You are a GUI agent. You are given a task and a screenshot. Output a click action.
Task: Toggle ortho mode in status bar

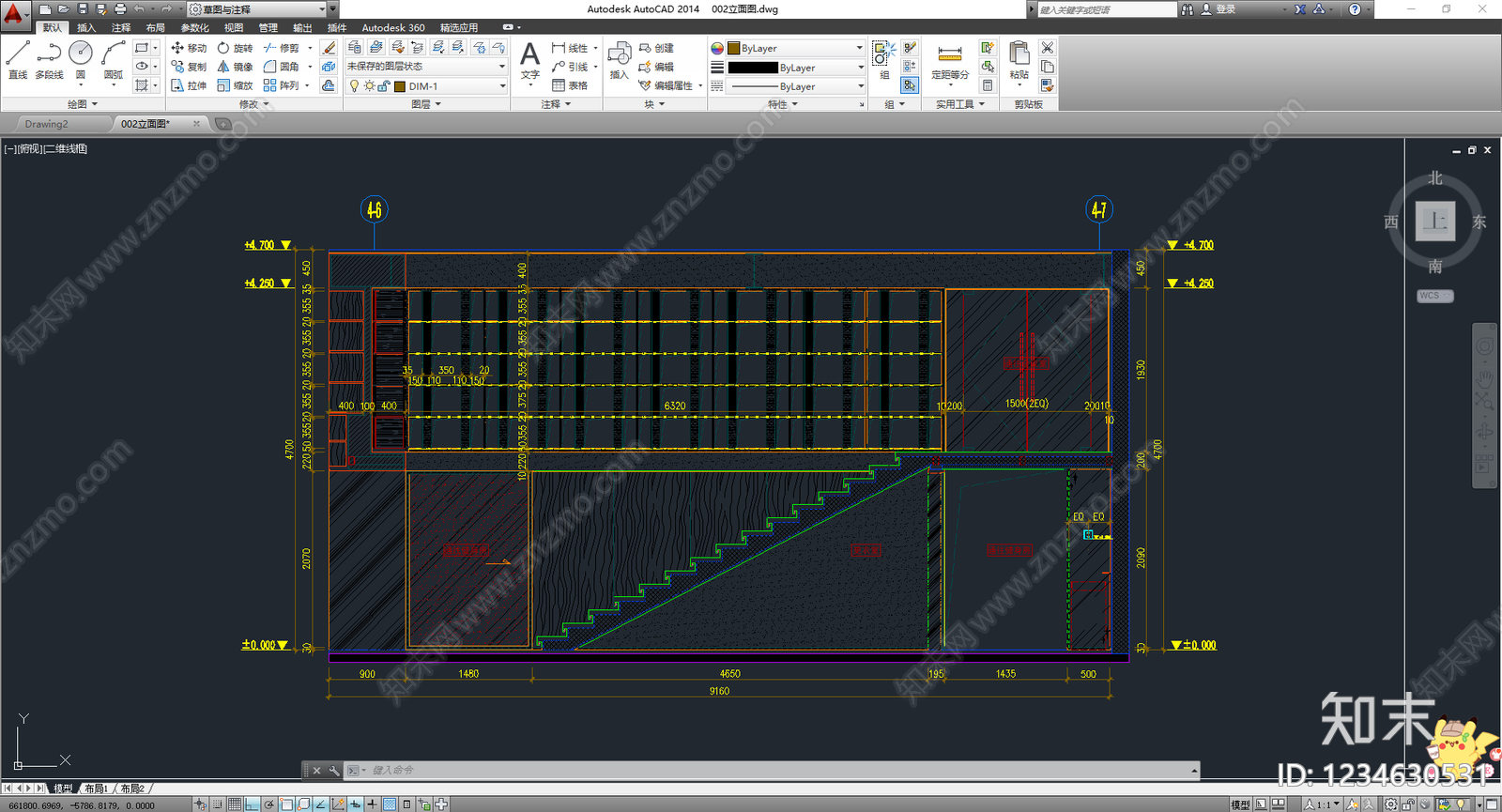point(252,804)
